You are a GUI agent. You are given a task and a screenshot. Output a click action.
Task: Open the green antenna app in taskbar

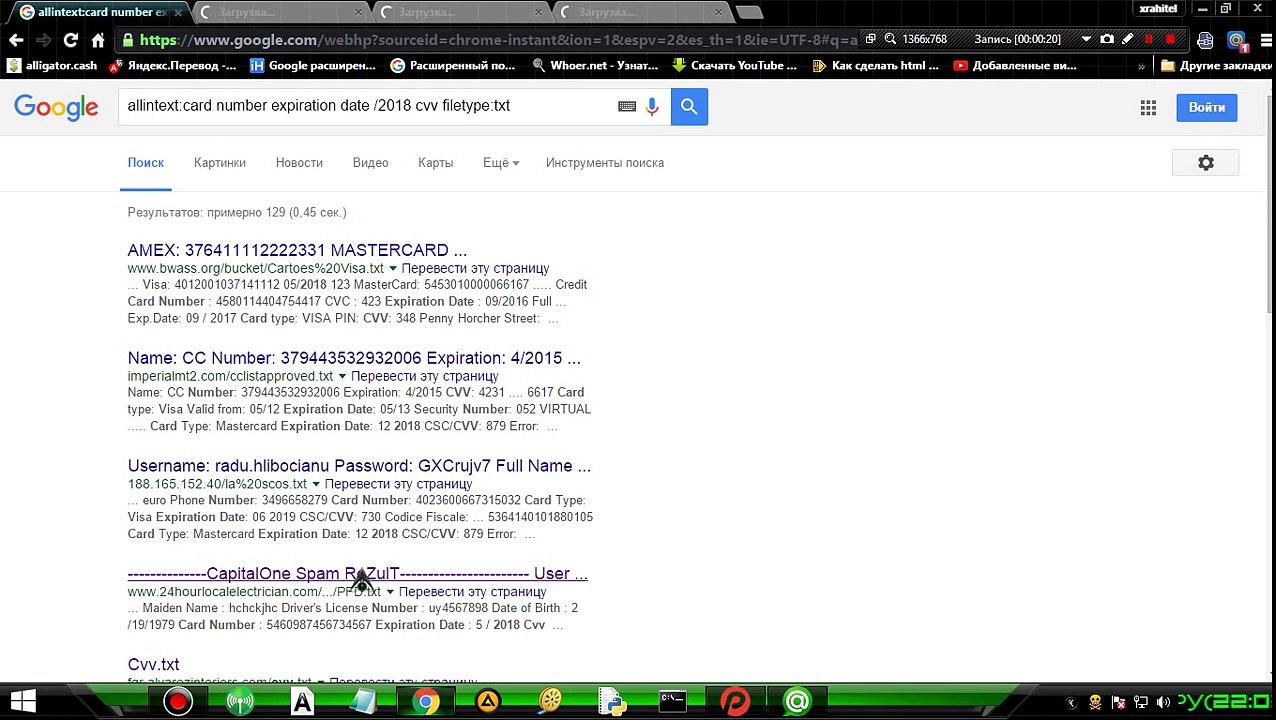(x=240, y=702)
